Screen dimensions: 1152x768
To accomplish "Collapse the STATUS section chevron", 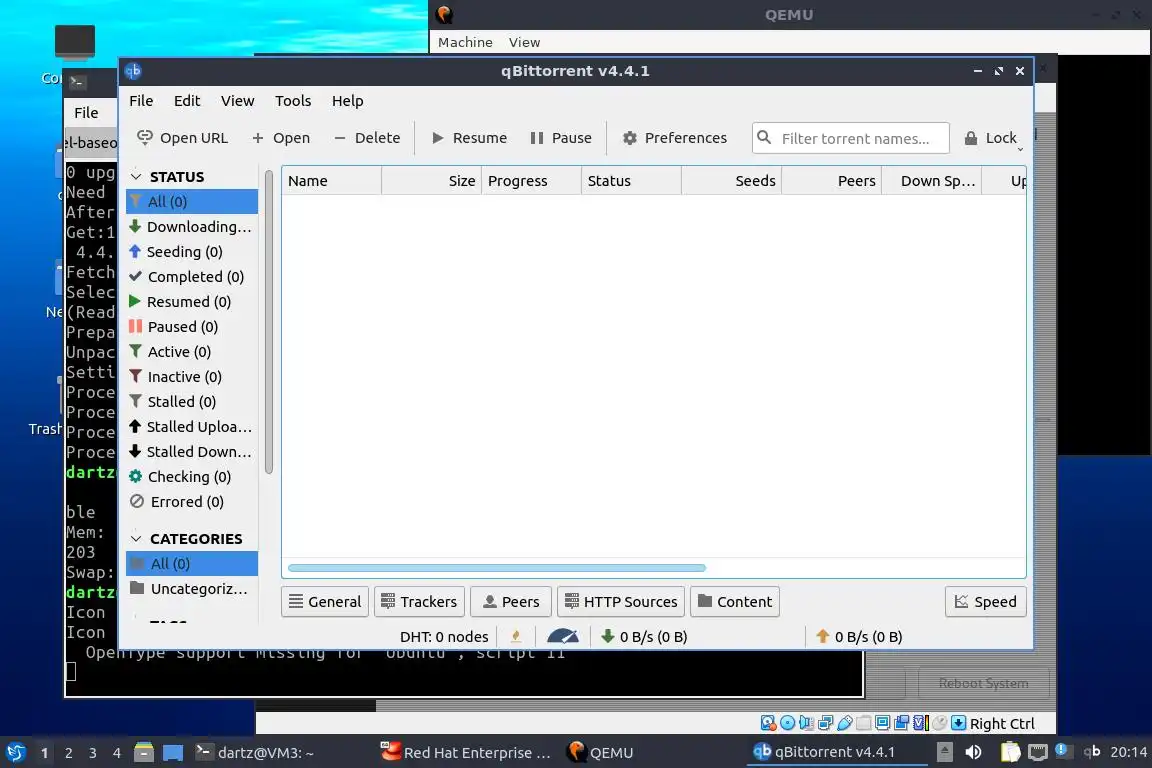I will pos(136,176).
